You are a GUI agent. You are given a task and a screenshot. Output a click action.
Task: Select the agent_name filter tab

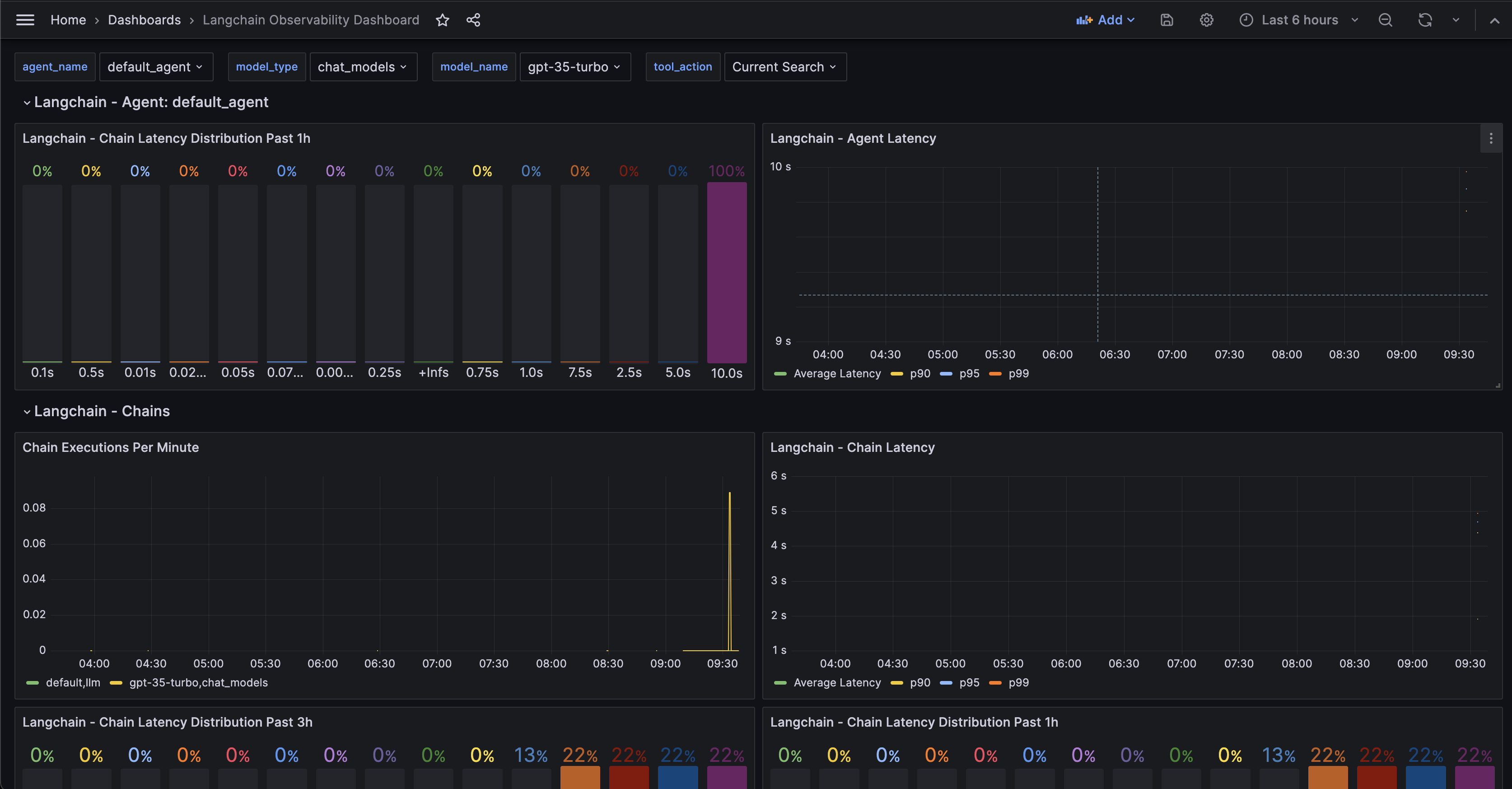(x=54, y=66)
